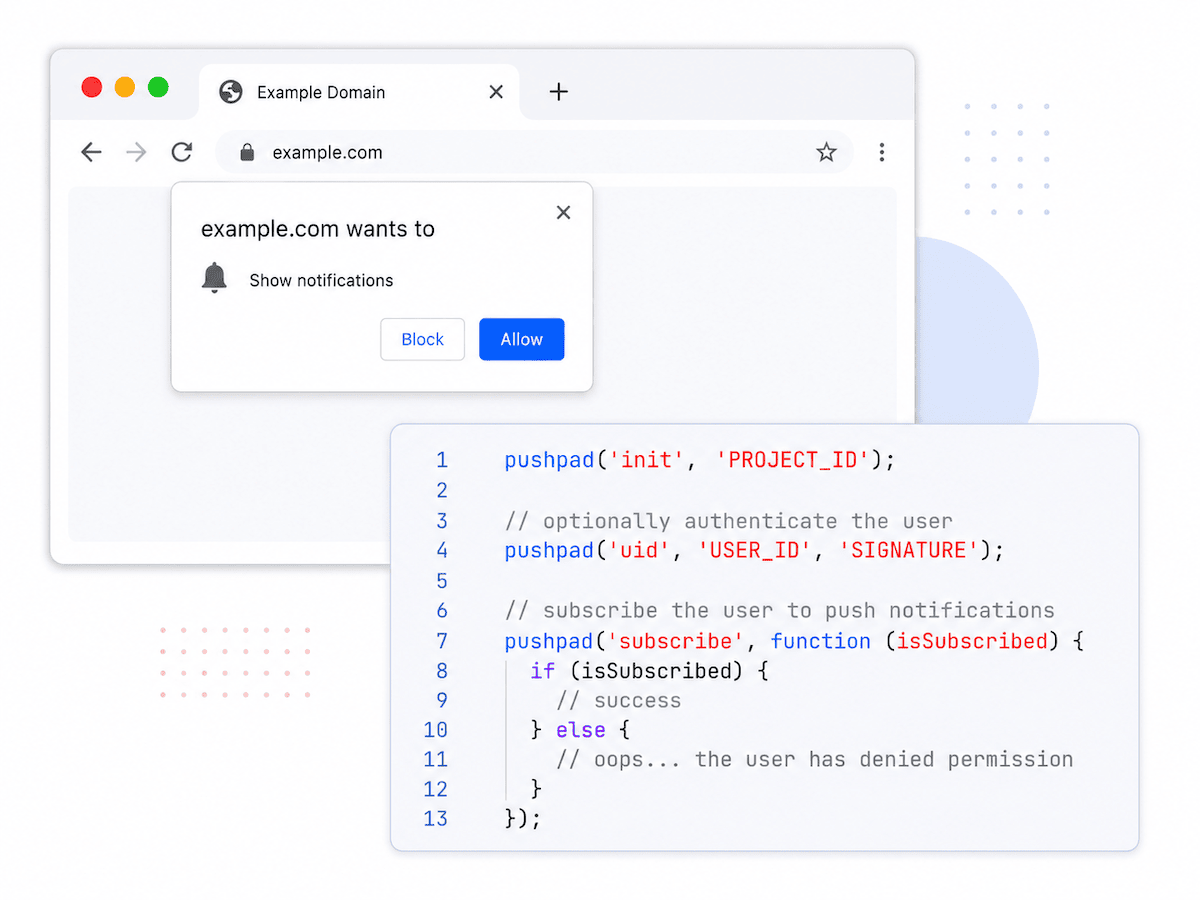Close the Example Domain tab

click(x=496, y=92)
